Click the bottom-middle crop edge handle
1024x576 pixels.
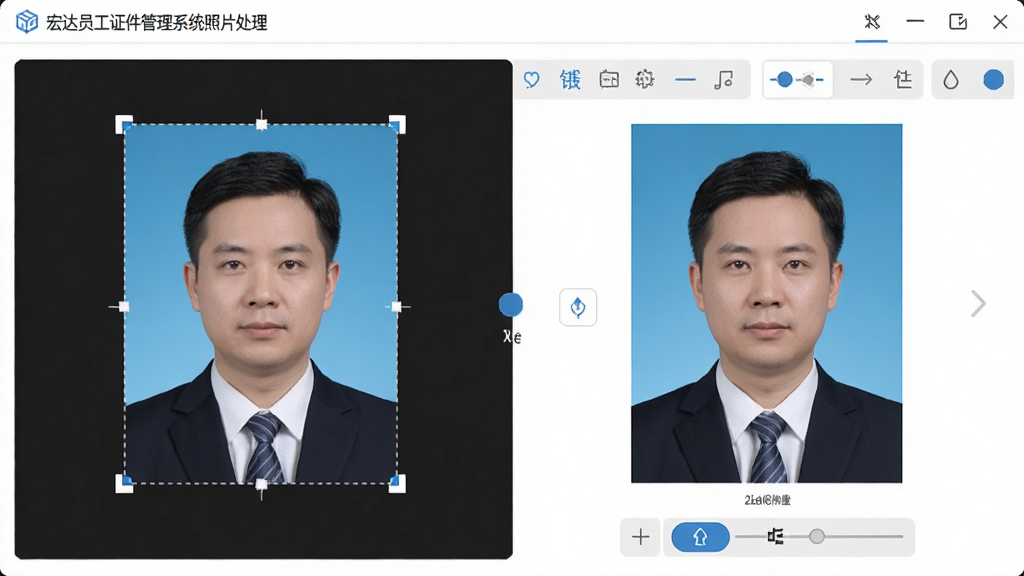pos(261,485)
